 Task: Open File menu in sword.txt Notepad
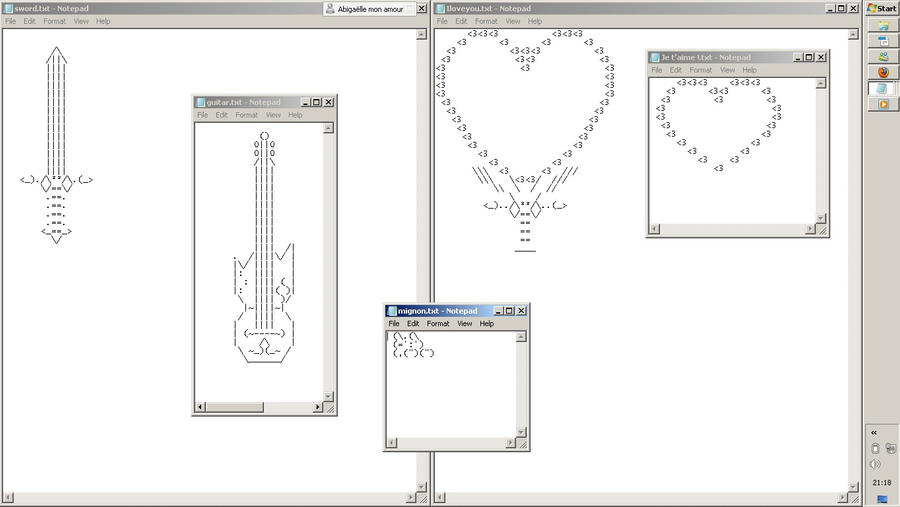tap(10, 21)
